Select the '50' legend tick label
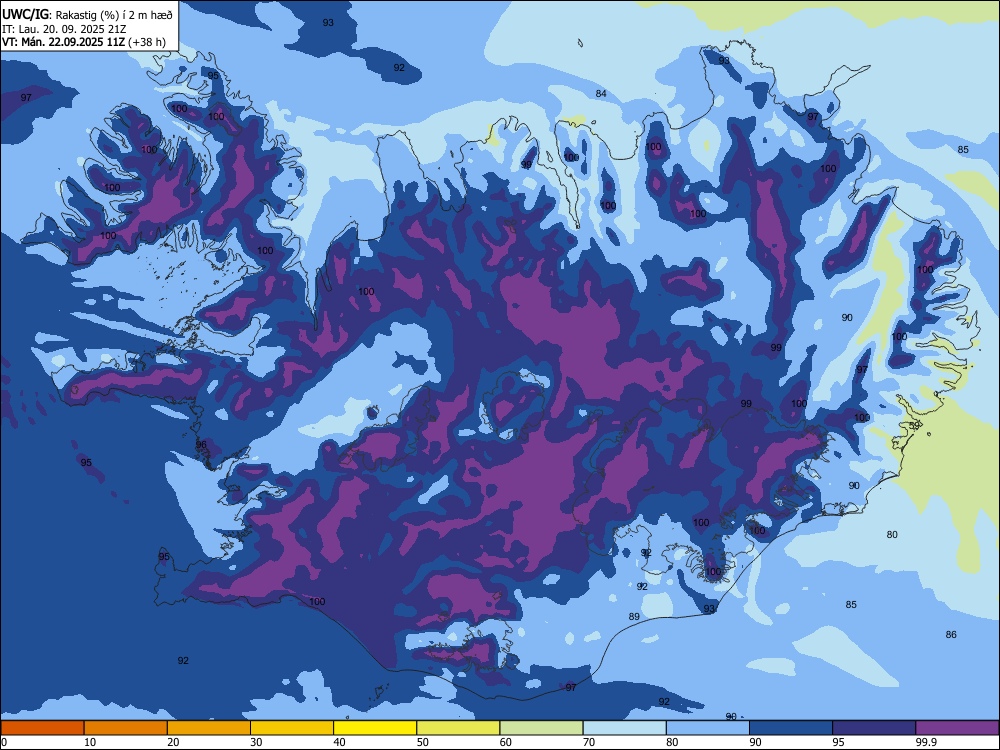 (422, 742)
